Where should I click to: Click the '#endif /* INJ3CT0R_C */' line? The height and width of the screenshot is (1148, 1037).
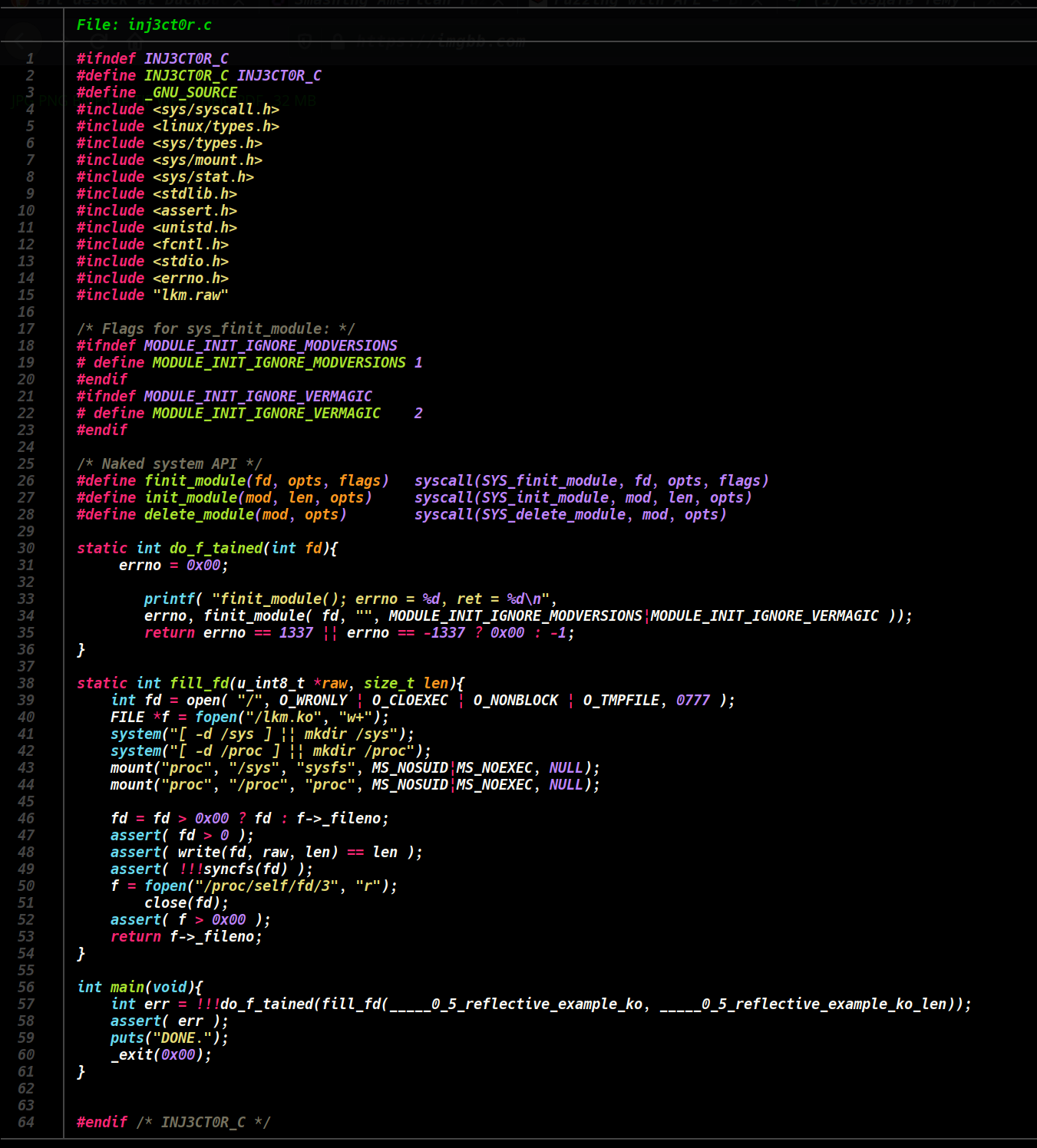pos(174,1122)
